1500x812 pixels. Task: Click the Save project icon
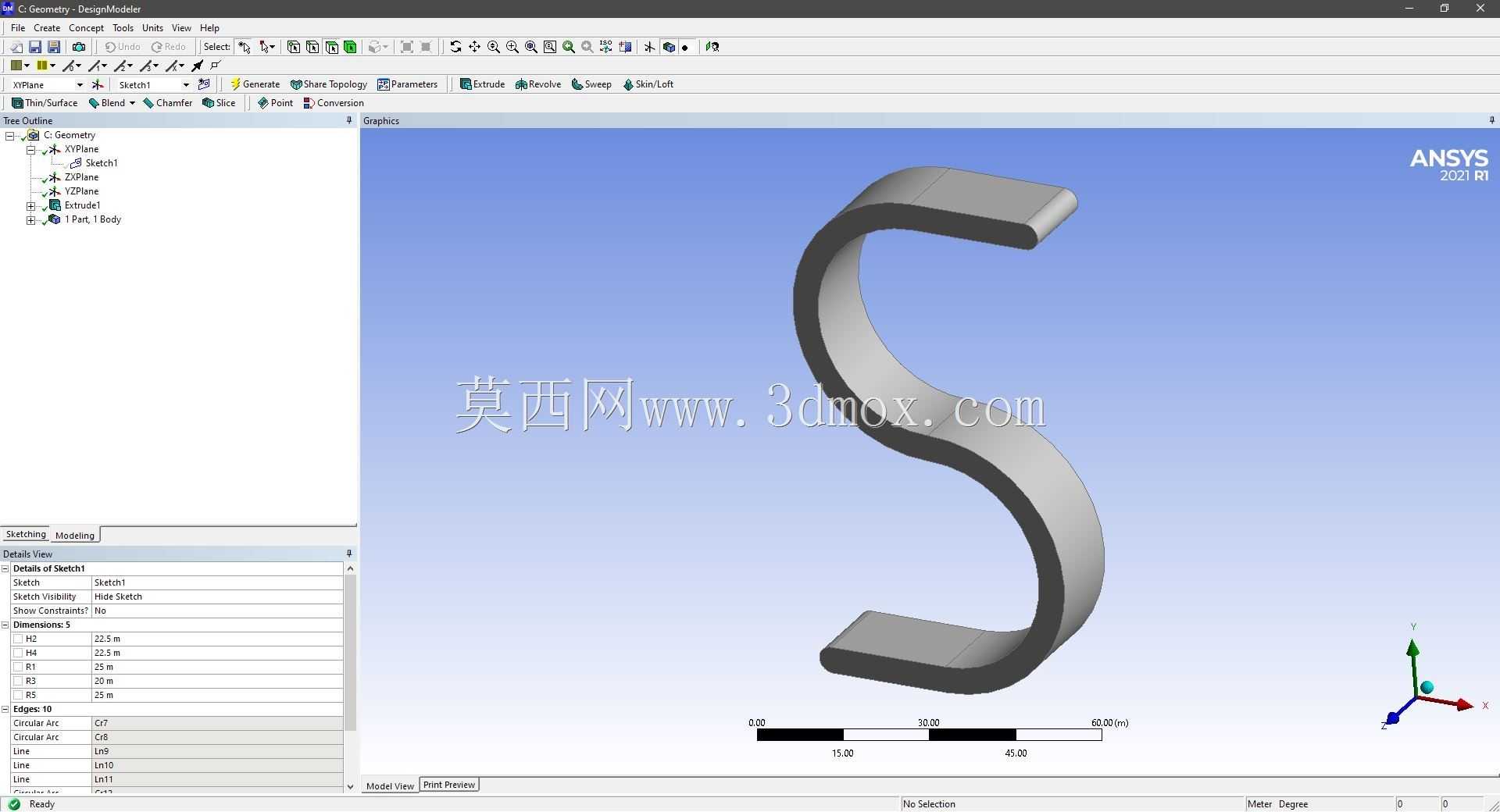(x=35, y=47)
